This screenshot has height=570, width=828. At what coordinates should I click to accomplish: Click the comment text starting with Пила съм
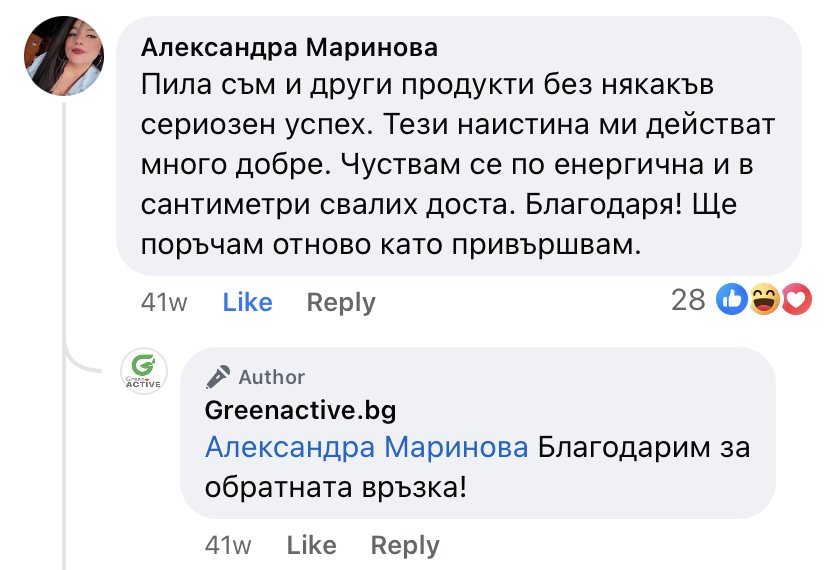click(x=458, y=164)
